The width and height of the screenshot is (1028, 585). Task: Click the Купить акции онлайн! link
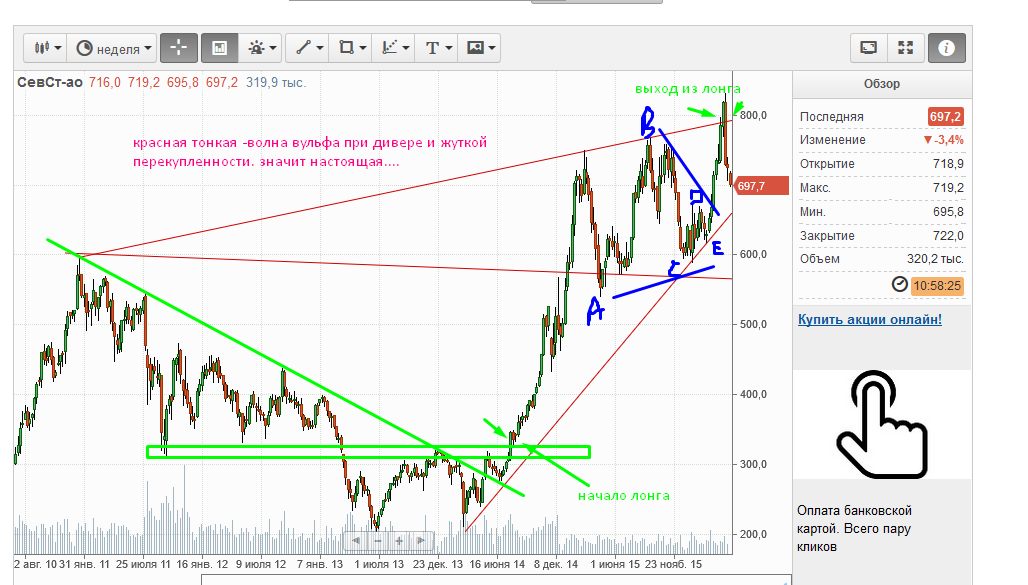870,319
